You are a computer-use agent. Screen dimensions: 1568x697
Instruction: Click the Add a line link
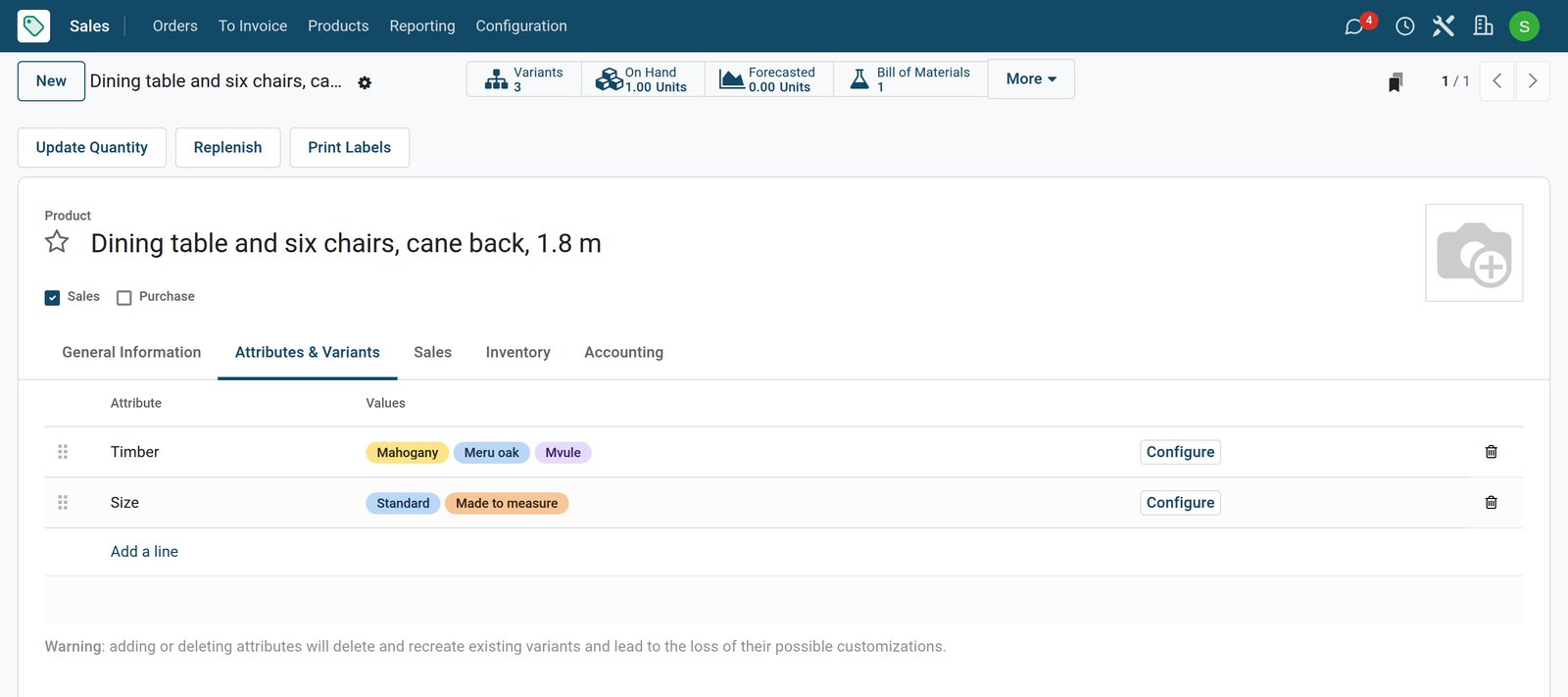pyautogui.click(x=144, y=552)
